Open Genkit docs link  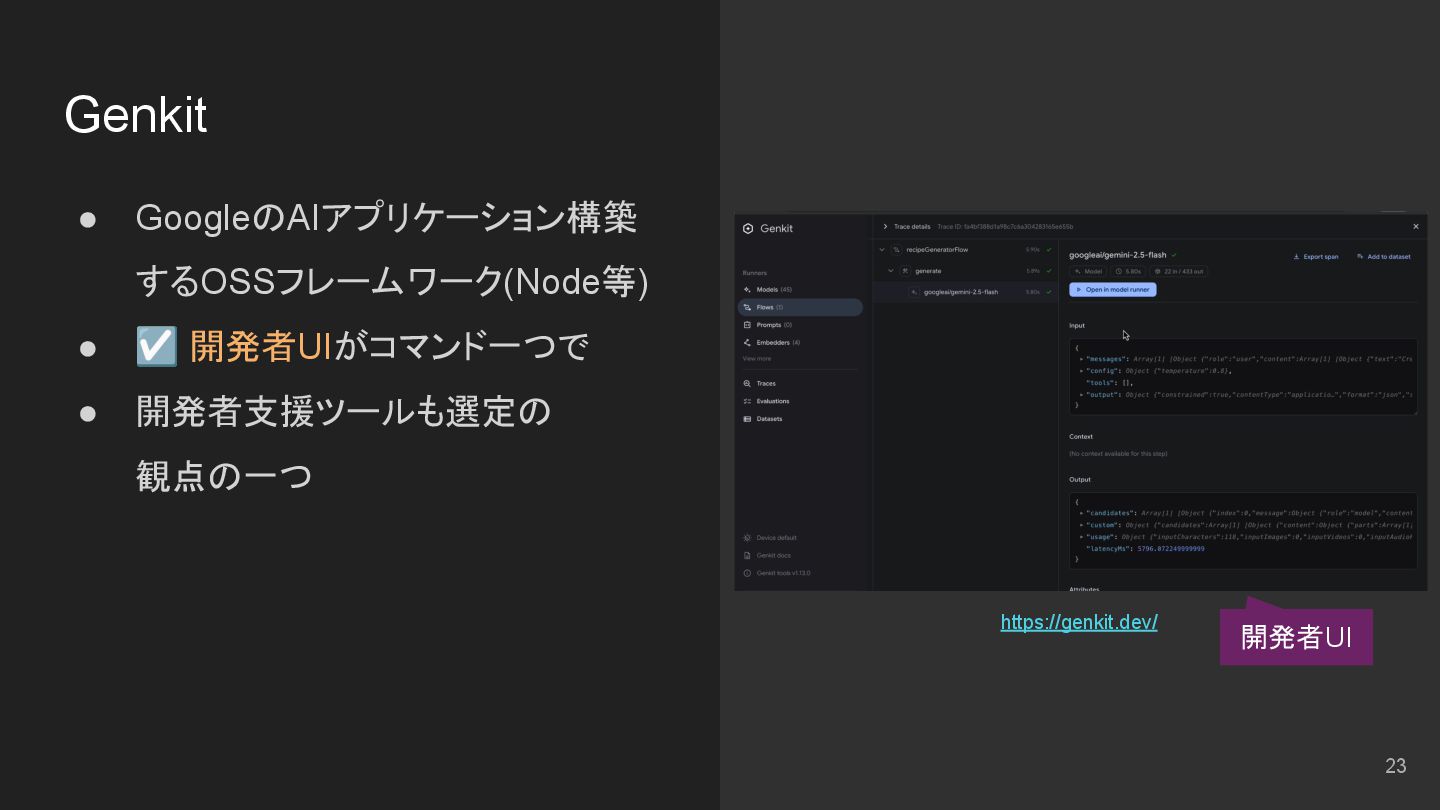767,555
